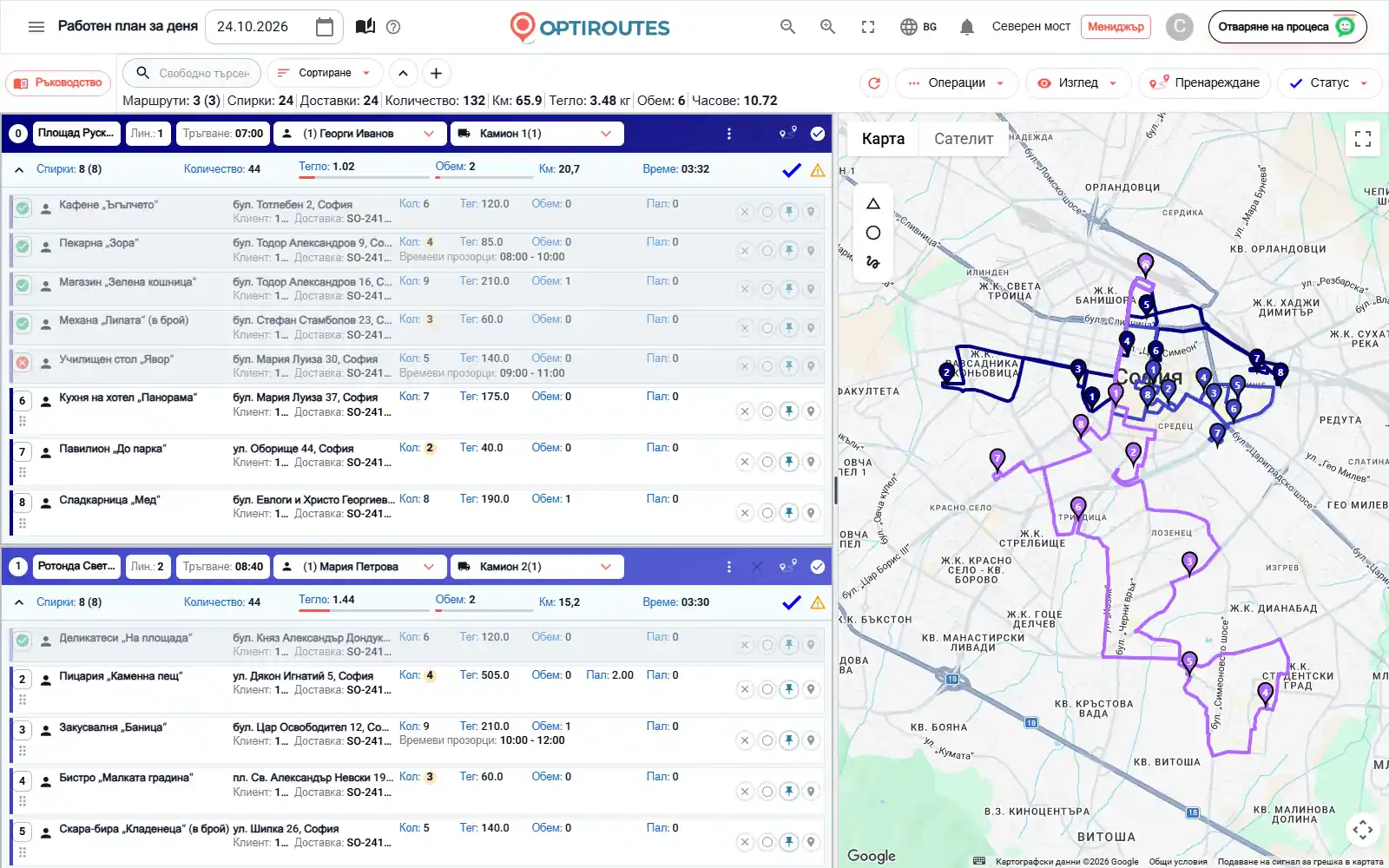Toggle fullscreen mode in top header
The height and width of the screenshot is (868, 1389).
point(868,27)
